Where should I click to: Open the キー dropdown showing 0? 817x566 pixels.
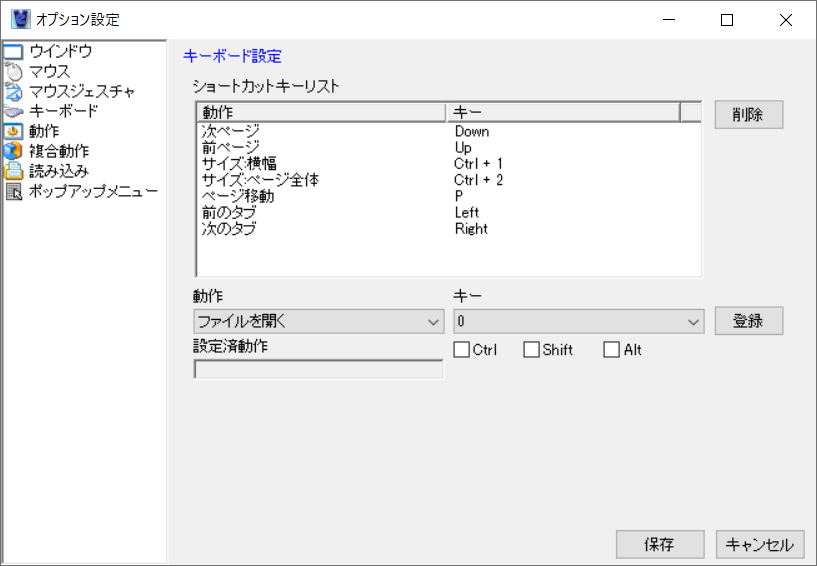click(579, 322)
